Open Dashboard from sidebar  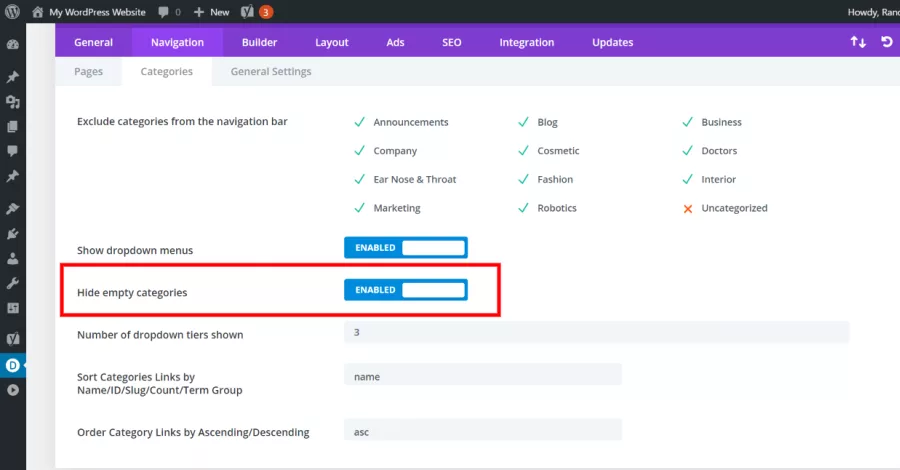(x=13, y=45)
